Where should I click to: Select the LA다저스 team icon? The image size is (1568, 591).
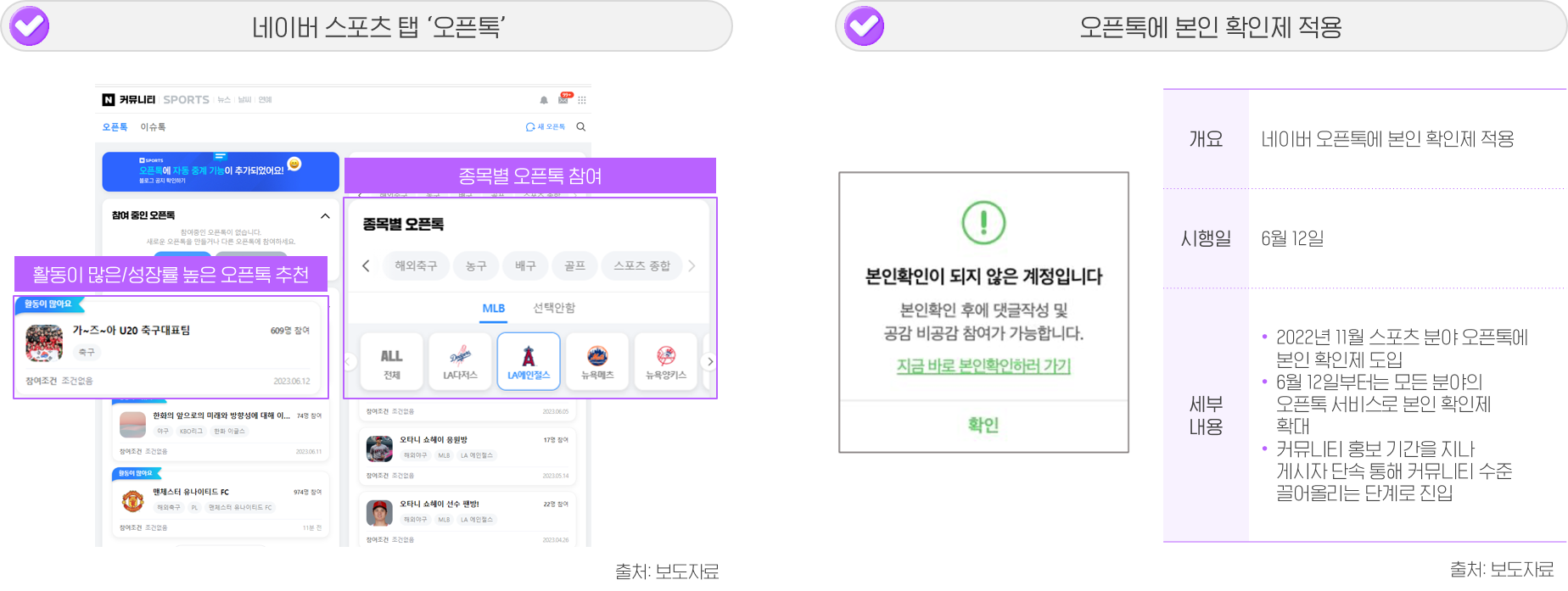[460, 361]
